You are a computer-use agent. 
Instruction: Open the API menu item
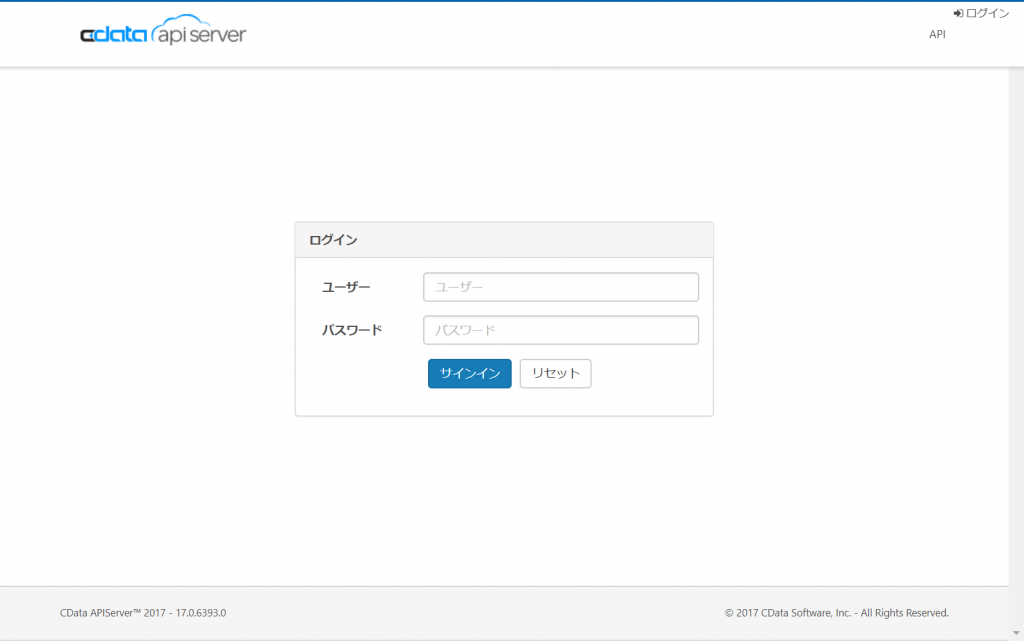coord(937,35)
